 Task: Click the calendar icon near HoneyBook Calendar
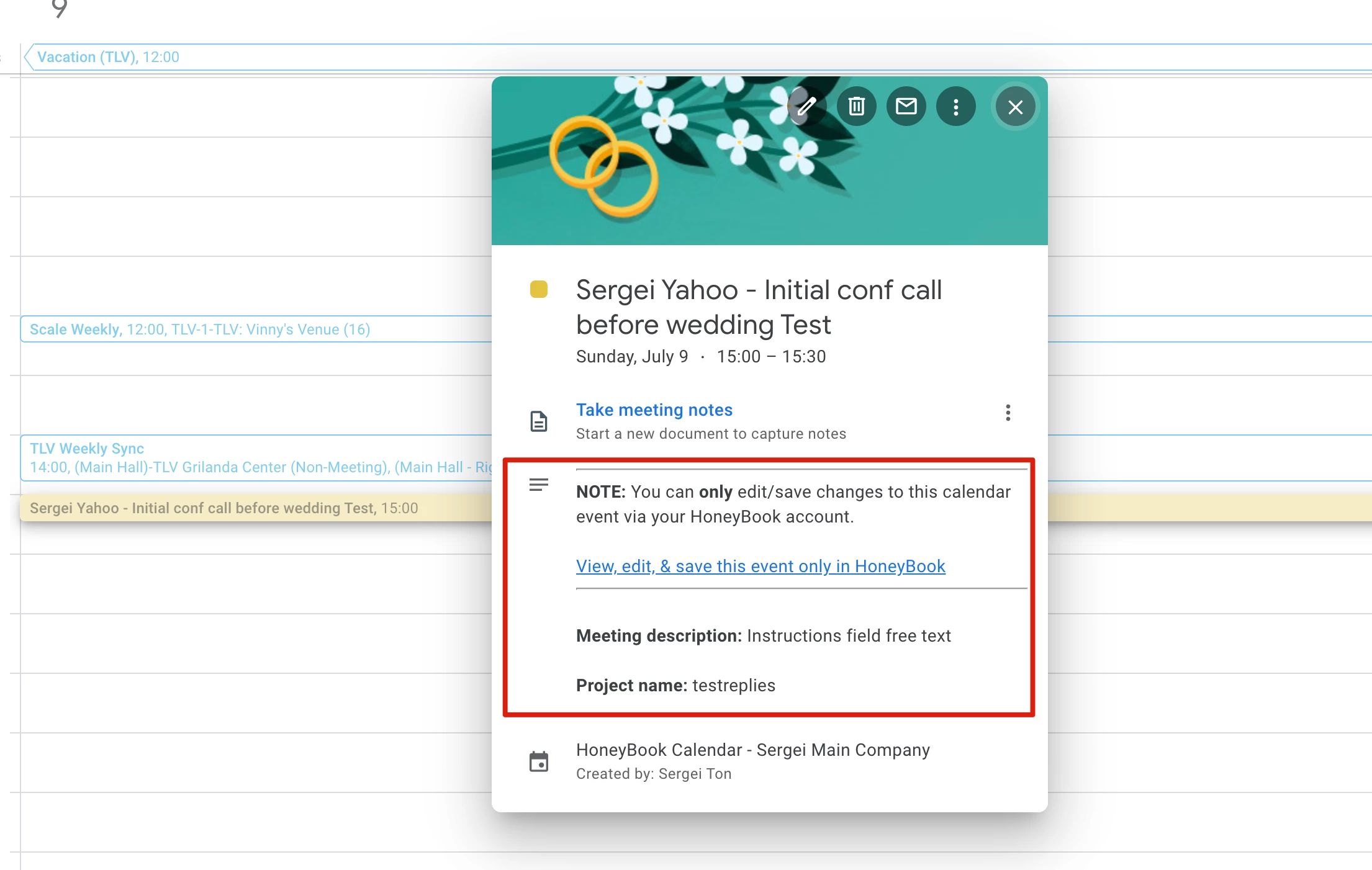point(538,761)
